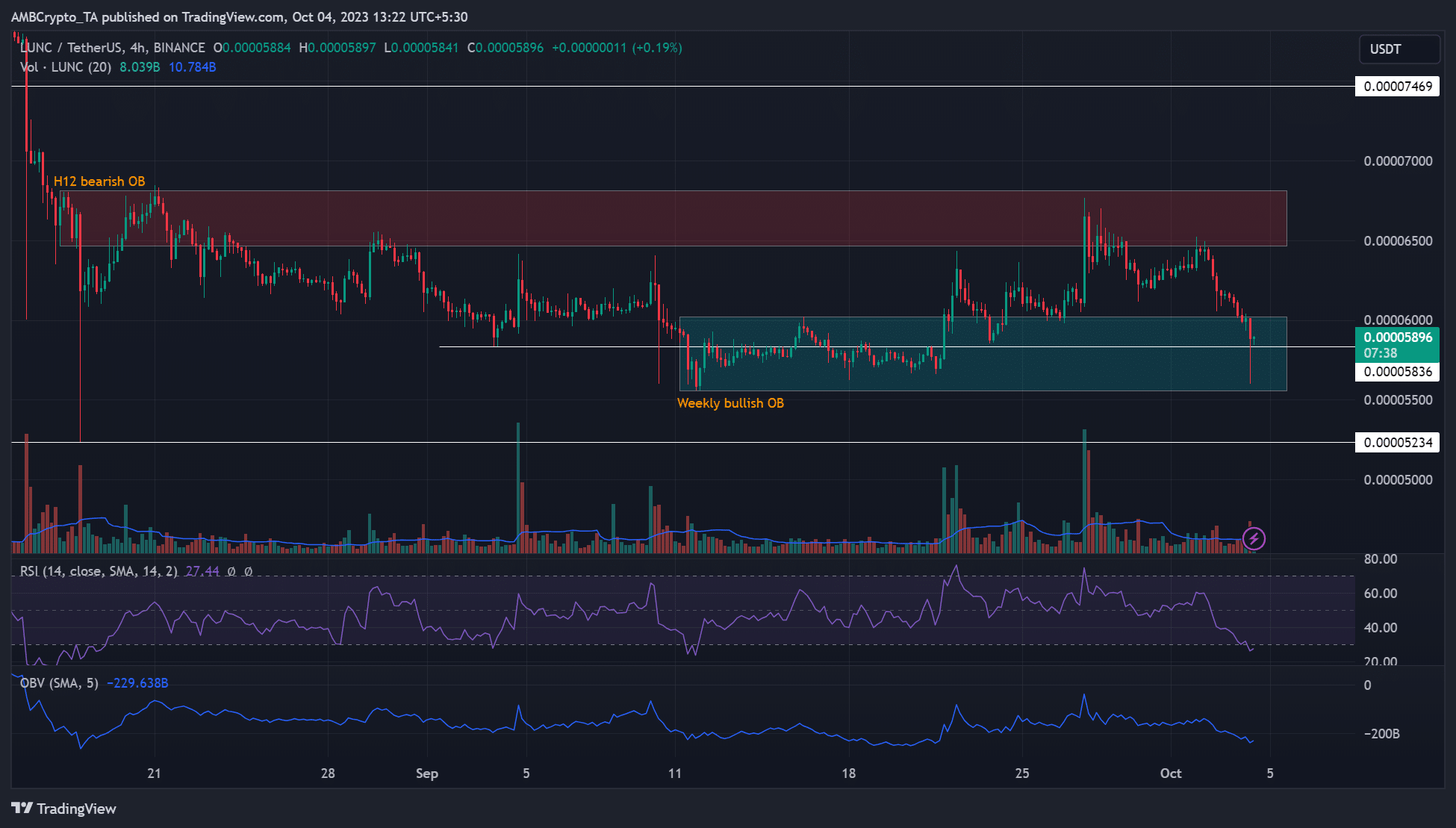Viewport: 1456px width, 828px height.
Task: Click the 0.00005234 price line label
Action: (1397, 443)
